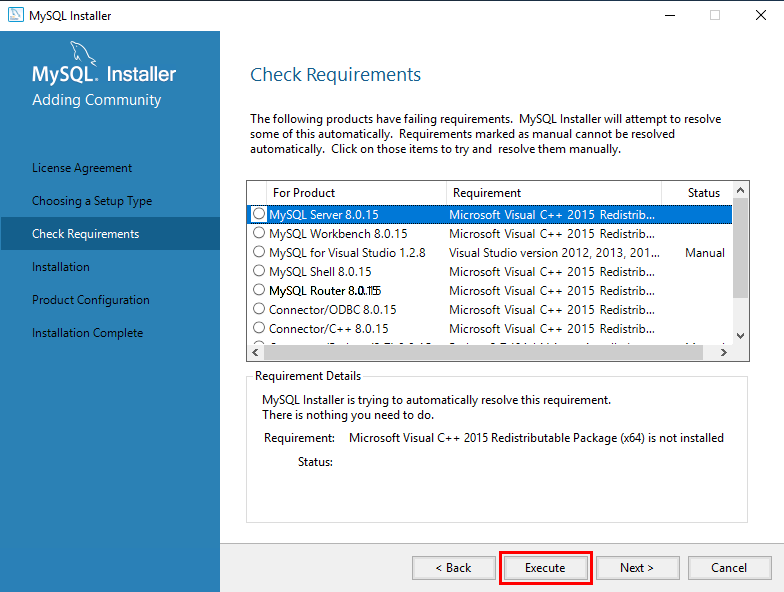
Task: Open the Installation sidebar step
Action: point(60,267)
